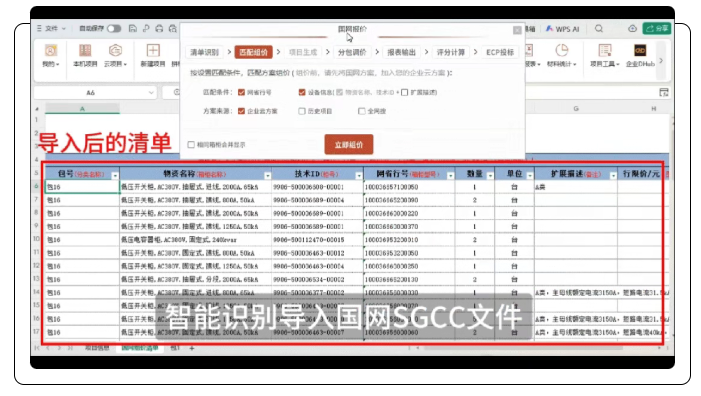Select column G header
The width and height of the screenshot is (701, 396).
point(576,109)
